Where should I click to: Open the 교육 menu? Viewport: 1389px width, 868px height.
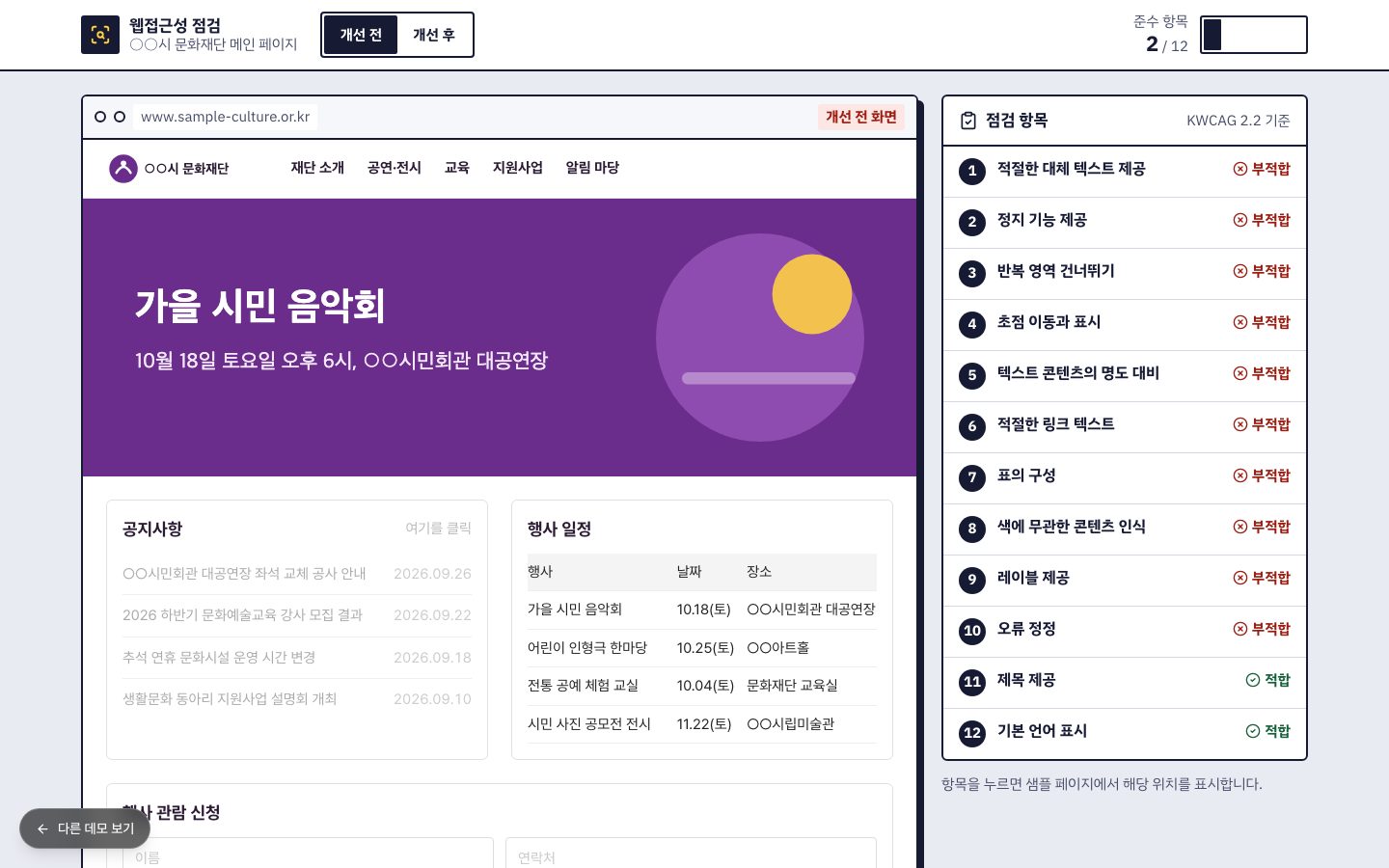(457, 168)
